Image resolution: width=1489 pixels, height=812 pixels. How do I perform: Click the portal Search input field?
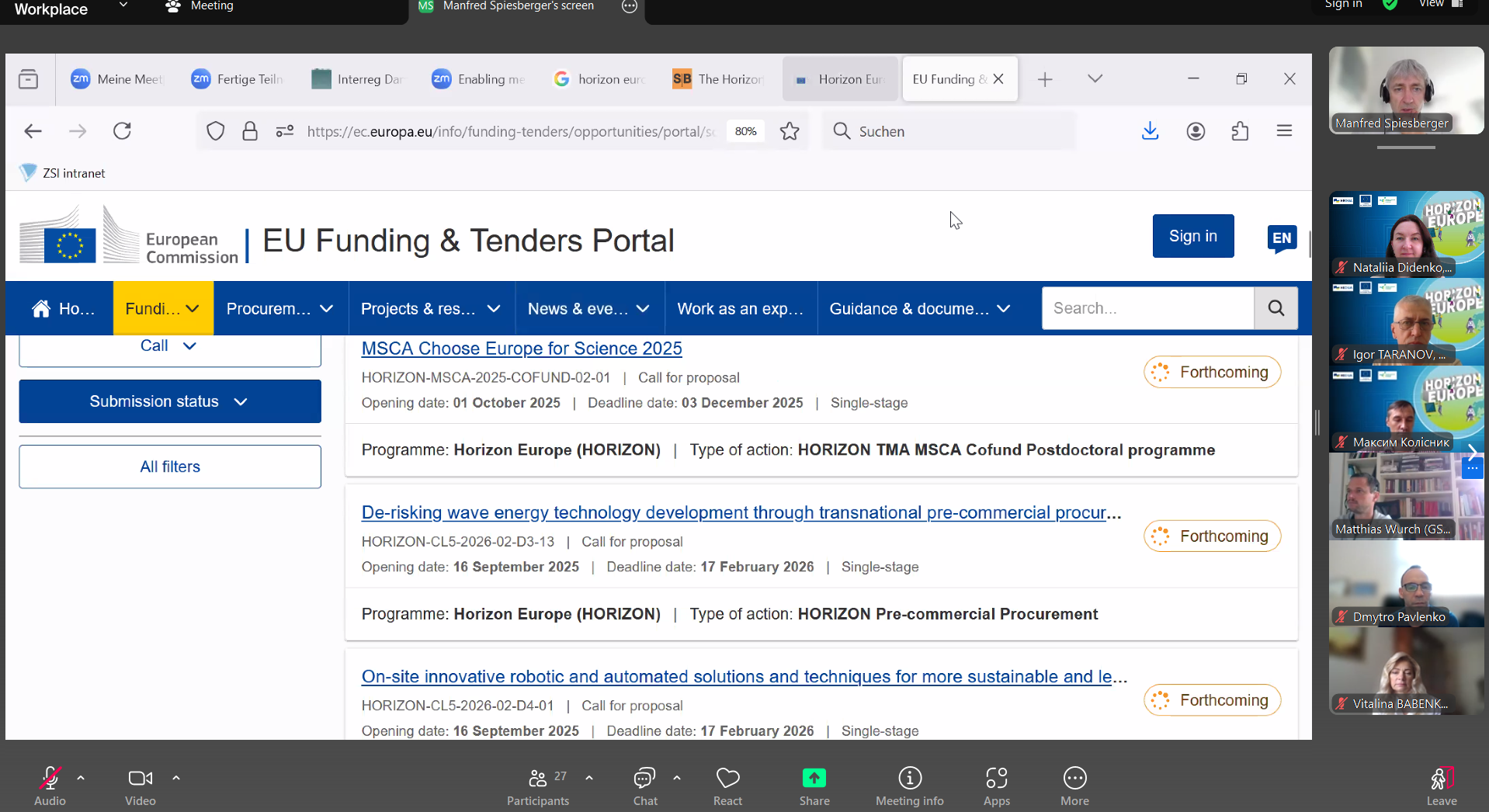click(x=1147, y=308)
